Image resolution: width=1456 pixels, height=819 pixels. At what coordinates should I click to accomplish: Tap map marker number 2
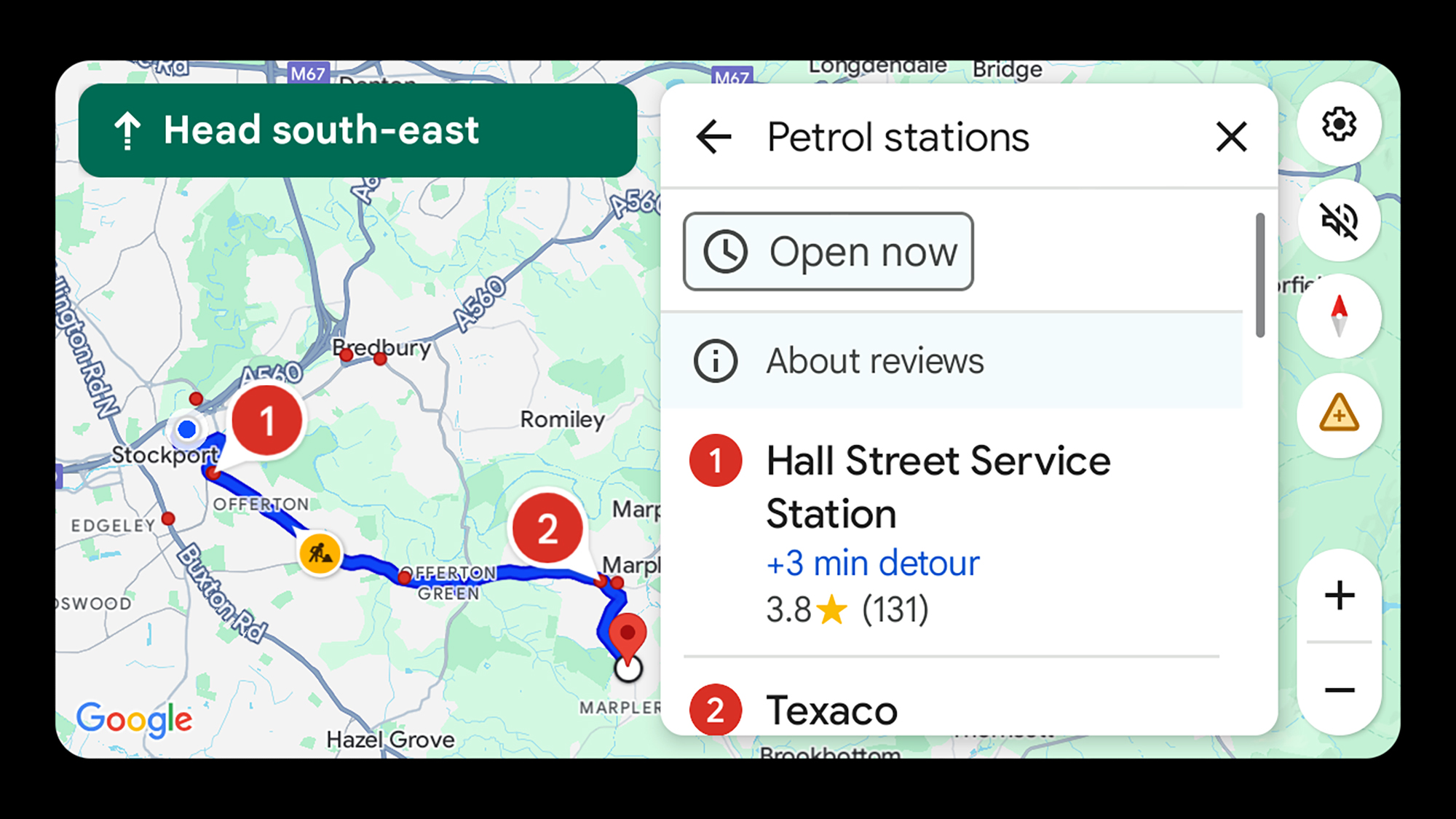pos(547,529)
